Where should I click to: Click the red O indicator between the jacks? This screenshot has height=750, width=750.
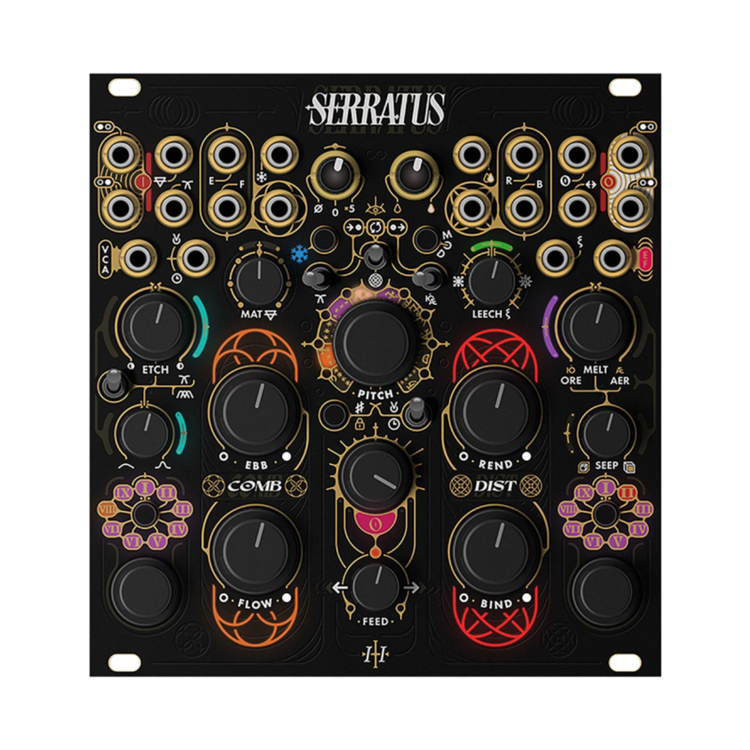(x=608, y=182)
